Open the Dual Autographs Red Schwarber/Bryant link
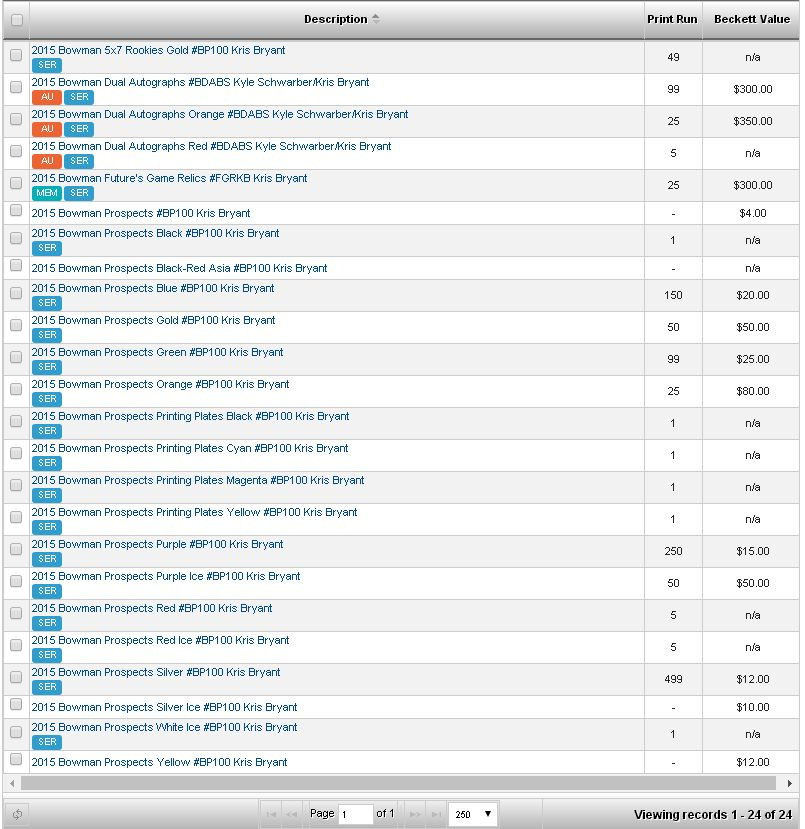 (211, 146)
